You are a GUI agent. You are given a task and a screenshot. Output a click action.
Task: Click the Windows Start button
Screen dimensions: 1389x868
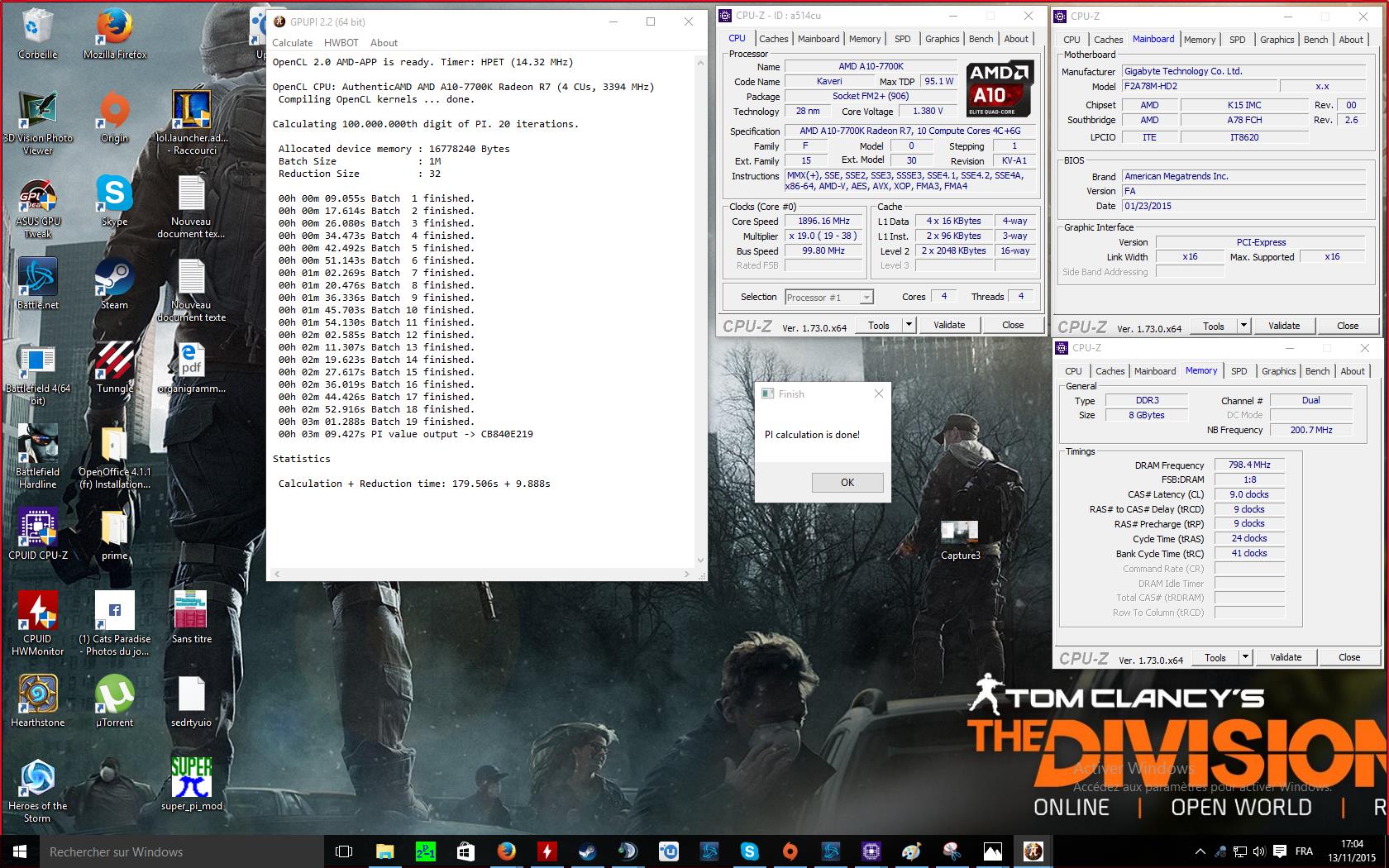[x=20, y=851]
